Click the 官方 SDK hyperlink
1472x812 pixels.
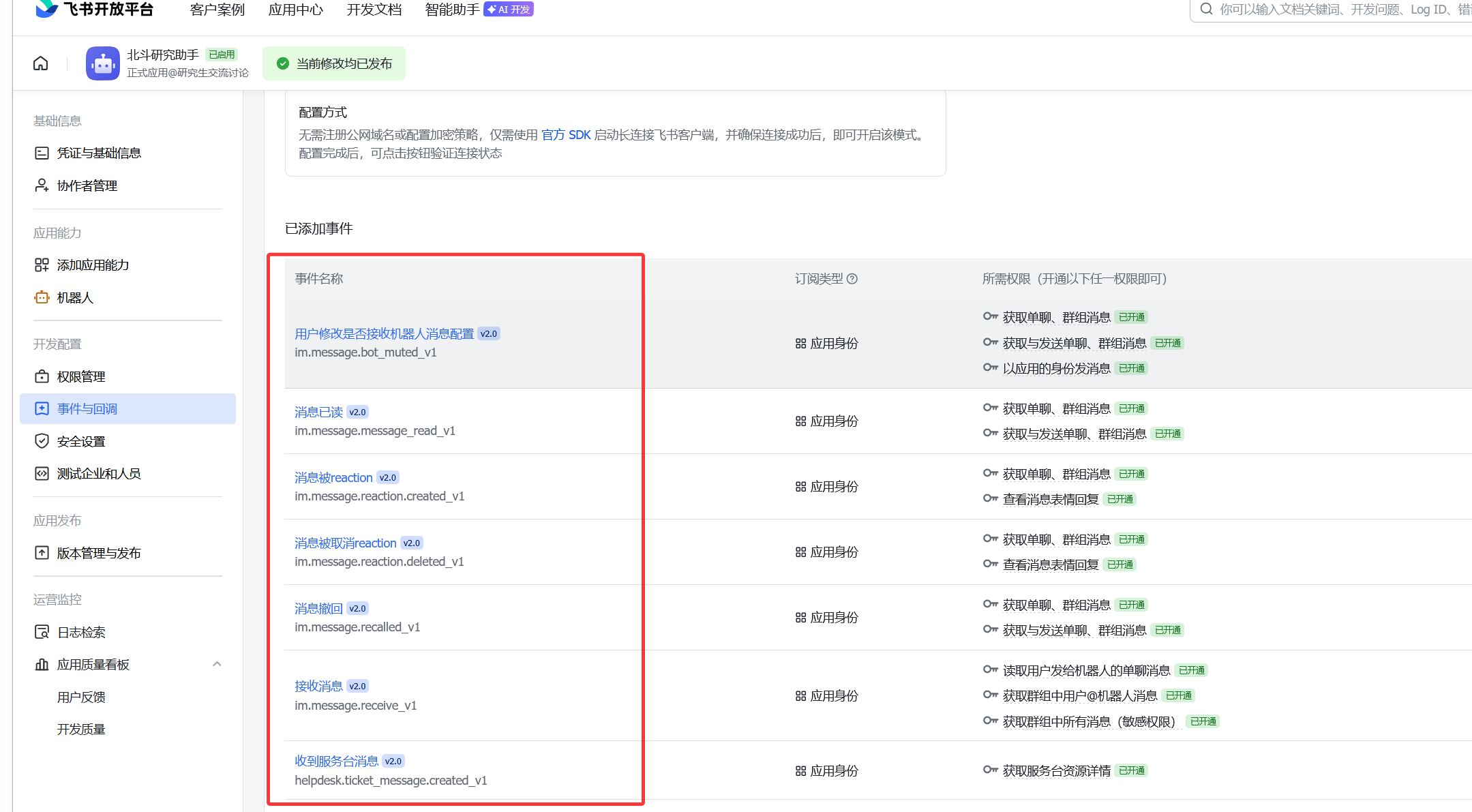pyautogui.click(x=566, y=135)
